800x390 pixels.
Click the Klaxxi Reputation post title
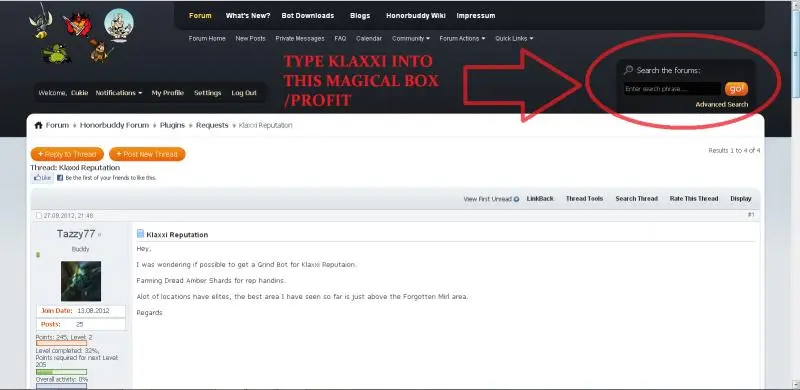tap(177, 235)
